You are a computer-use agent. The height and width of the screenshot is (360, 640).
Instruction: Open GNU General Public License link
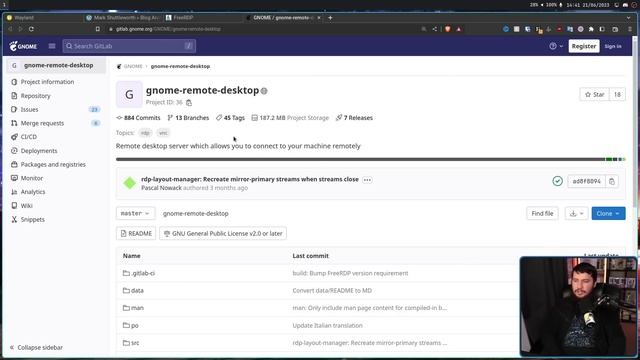[223, 233]
